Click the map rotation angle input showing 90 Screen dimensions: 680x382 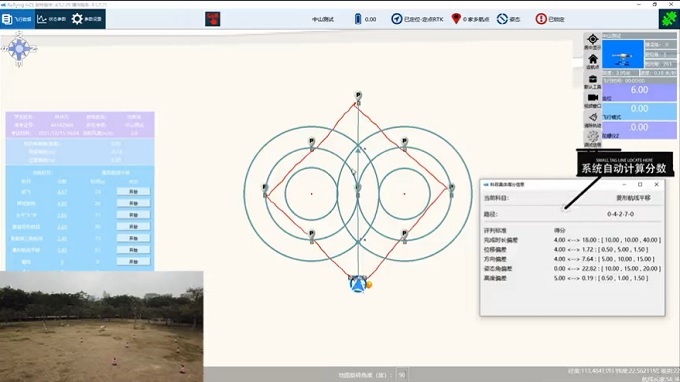pos(402,375)
